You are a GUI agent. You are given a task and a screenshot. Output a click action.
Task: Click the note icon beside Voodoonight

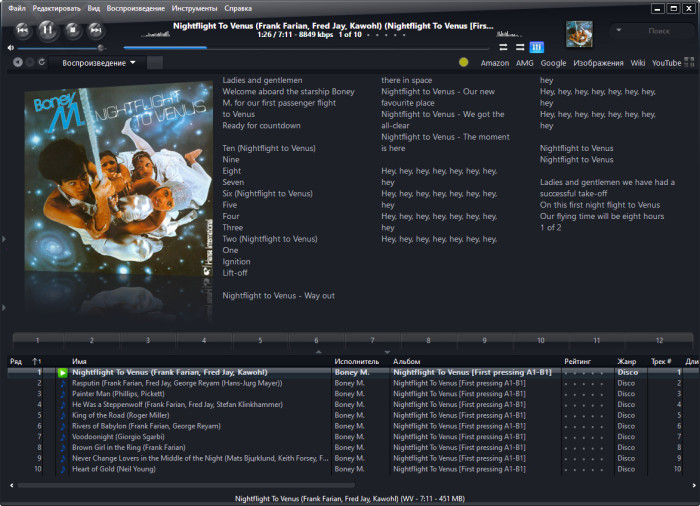pyautogui.click(x=62, y=437)
